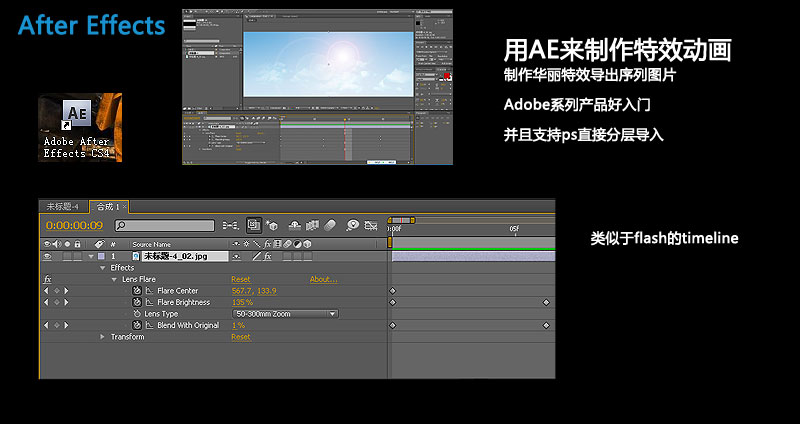Image resolution: width=800 pixels, height=424 pixels.
Task: Click the time navigator bar above ruler
Action: (x=401, y=220)
